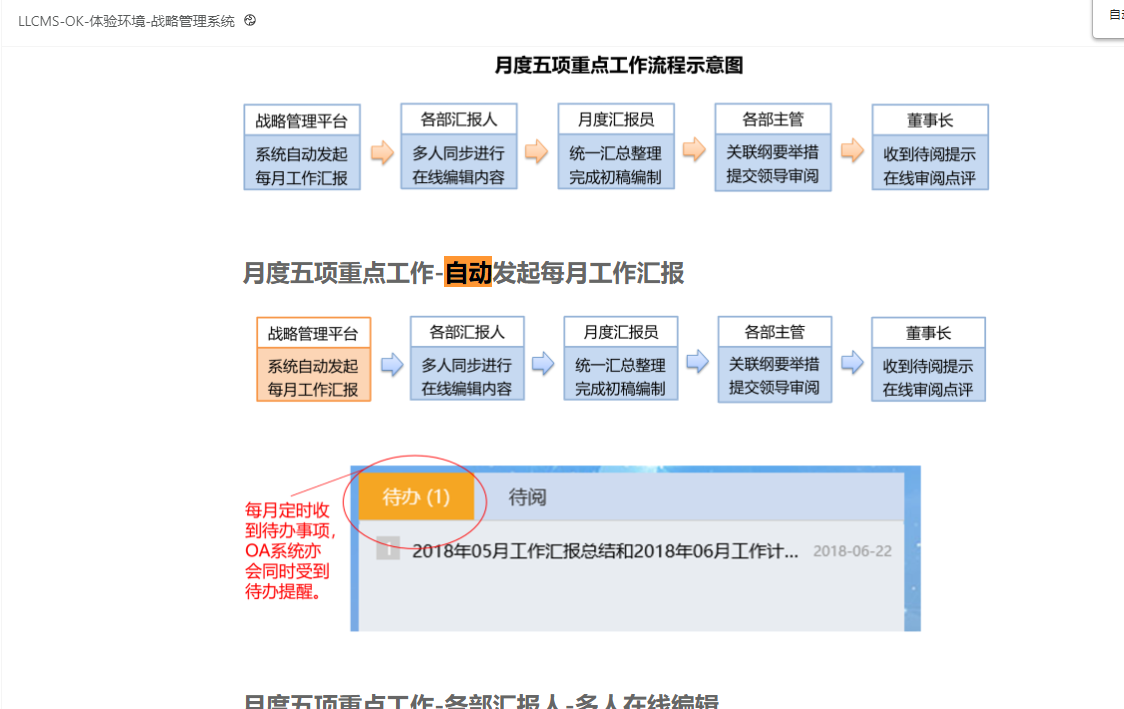Click heading text 发起每月工作汇报

[x=589, y=272]
